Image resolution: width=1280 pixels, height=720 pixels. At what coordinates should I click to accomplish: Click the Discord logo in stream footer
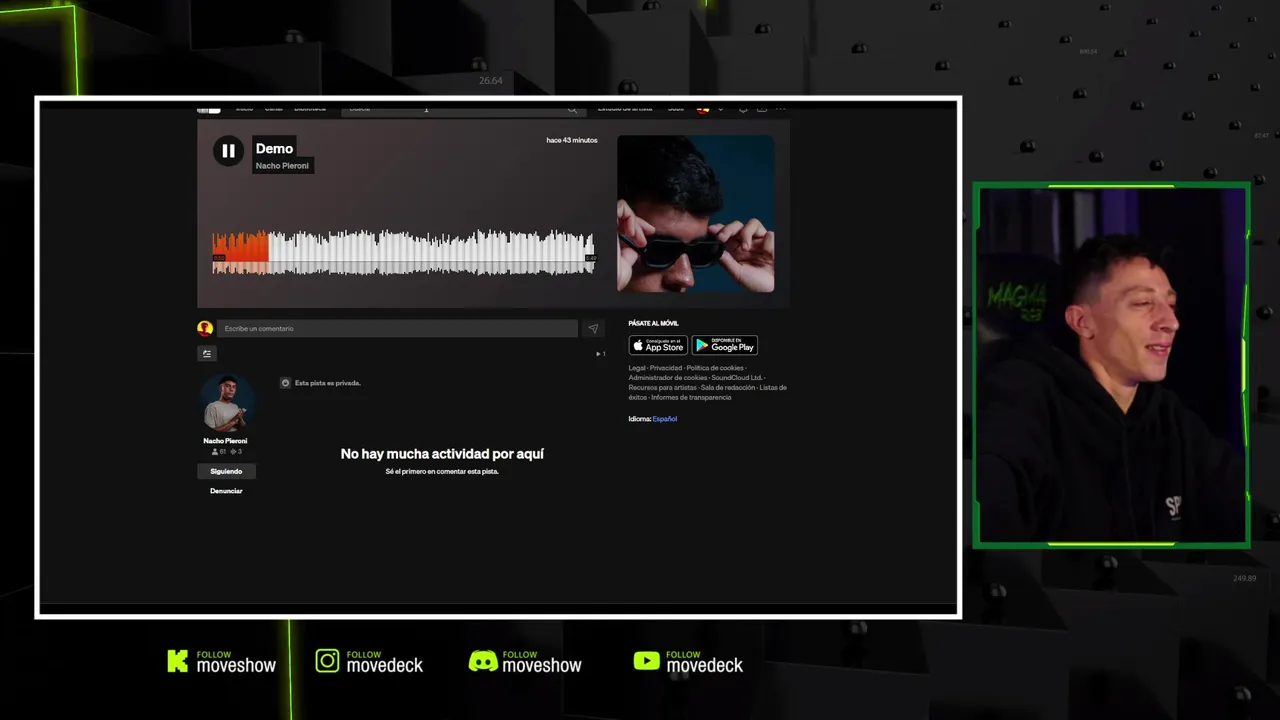click(483, 661)
